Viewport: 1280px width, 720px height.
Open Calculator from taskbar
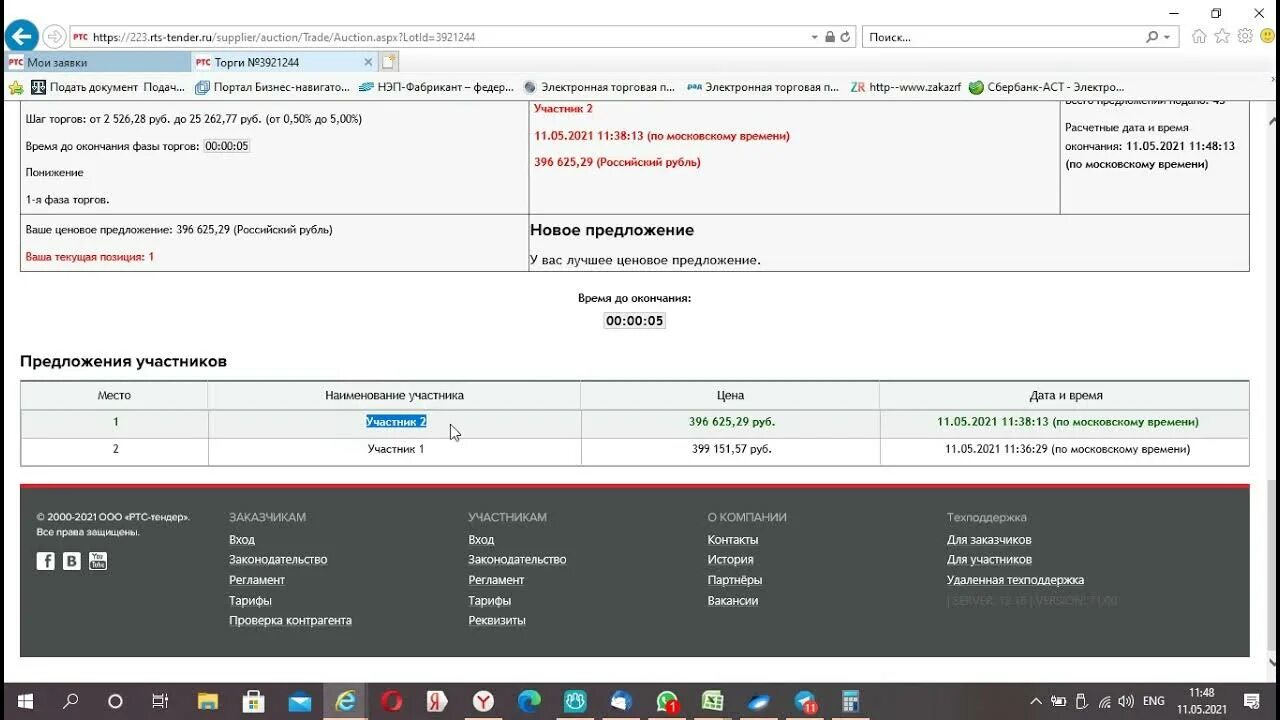pos(851,701)
